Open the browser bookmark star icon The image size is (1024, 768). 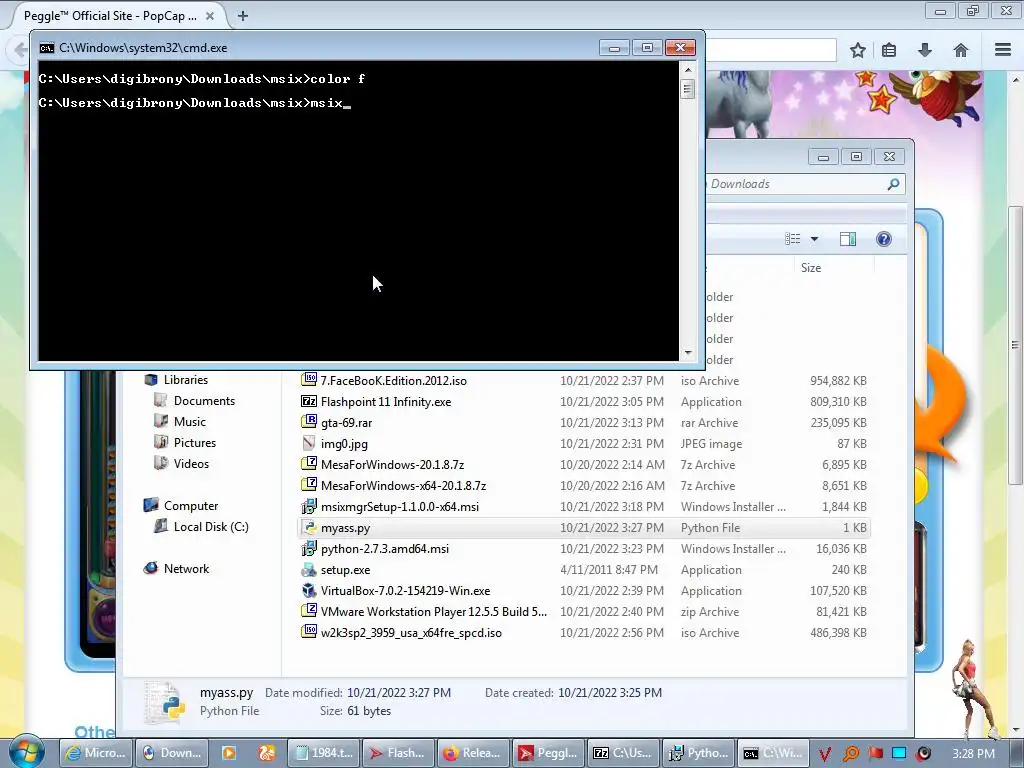coord(857,50)
